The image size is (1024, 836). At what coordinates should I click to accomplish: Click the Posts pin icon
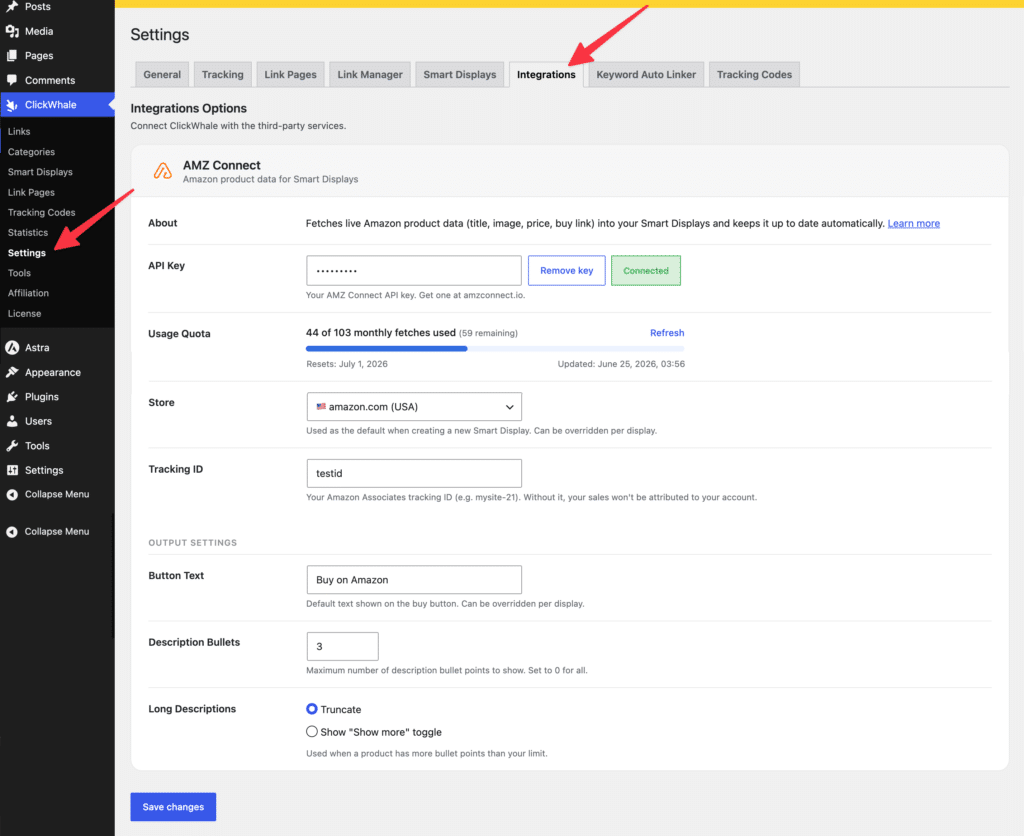coord(12,7)
